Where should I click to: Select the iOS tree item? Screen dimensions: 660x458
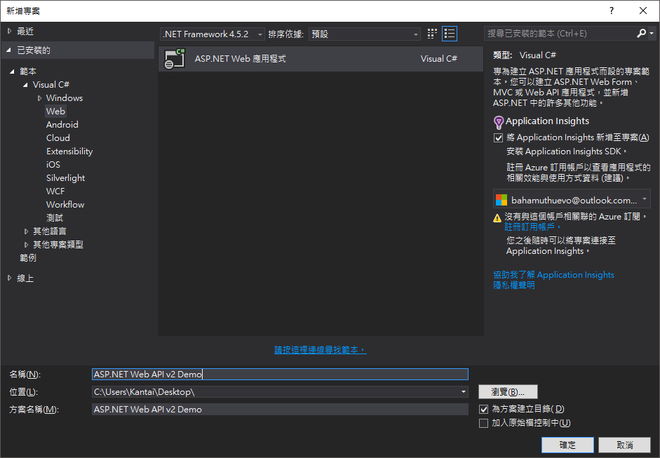tap(53, 165)
